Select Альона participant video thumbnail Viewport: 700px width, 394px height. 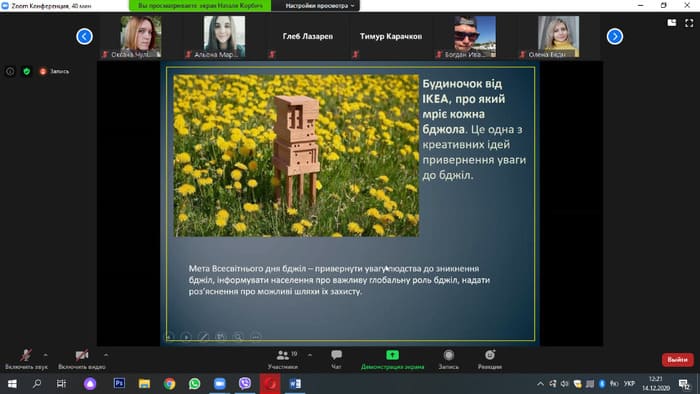(224, 37)
